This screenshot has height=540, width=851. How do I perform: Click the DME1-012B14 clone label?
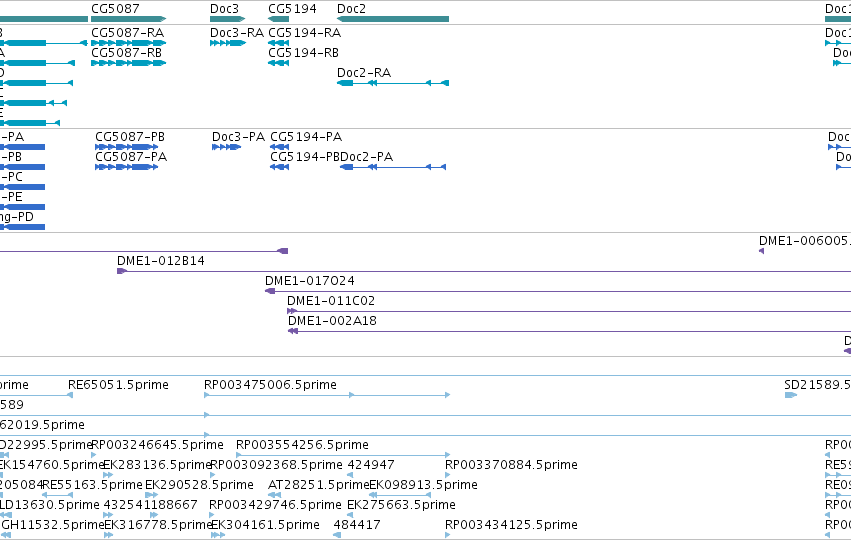point(161,261)
